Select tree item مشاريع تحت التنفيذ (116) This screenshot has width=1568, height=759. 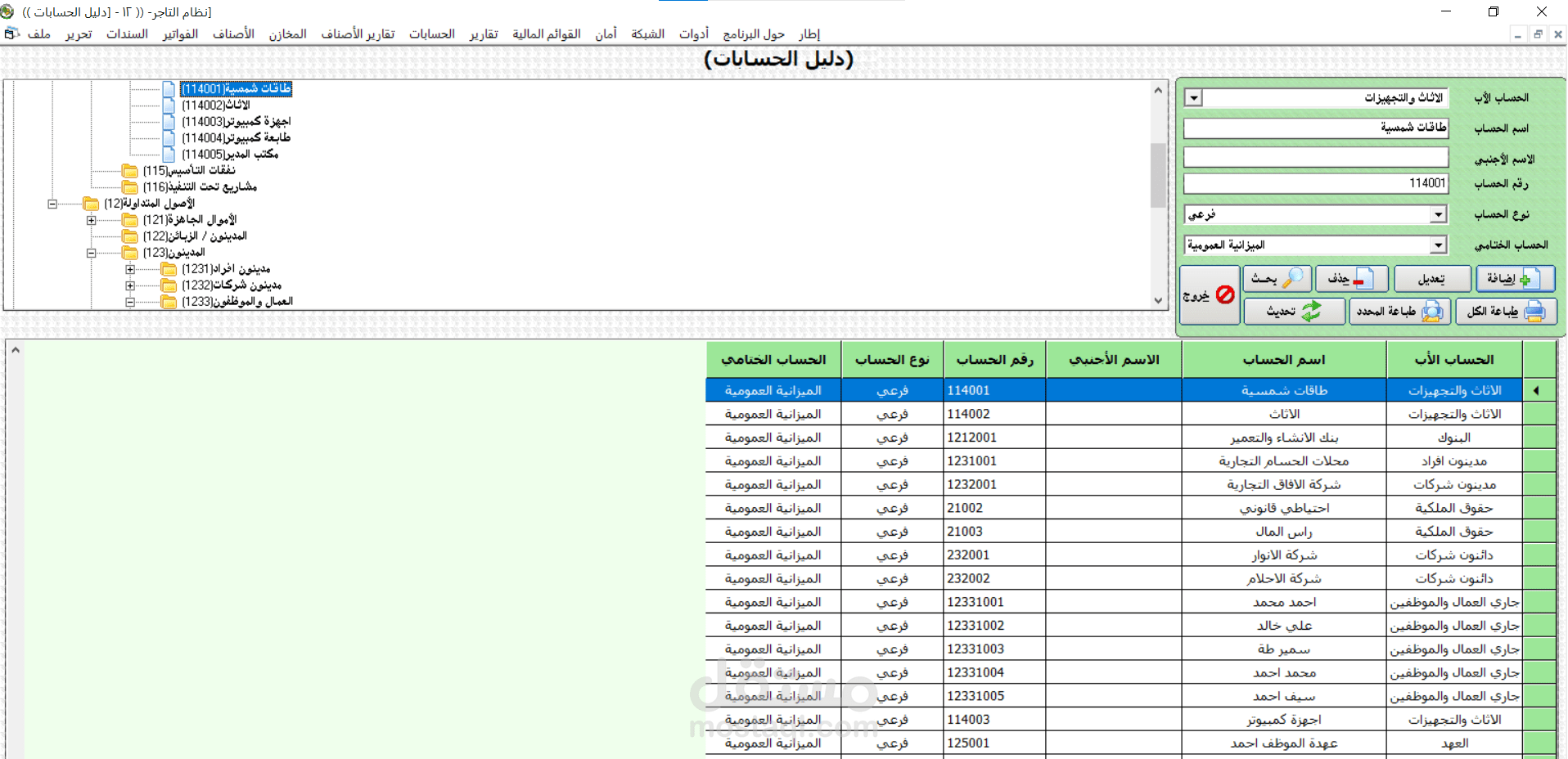click(200, 187)
